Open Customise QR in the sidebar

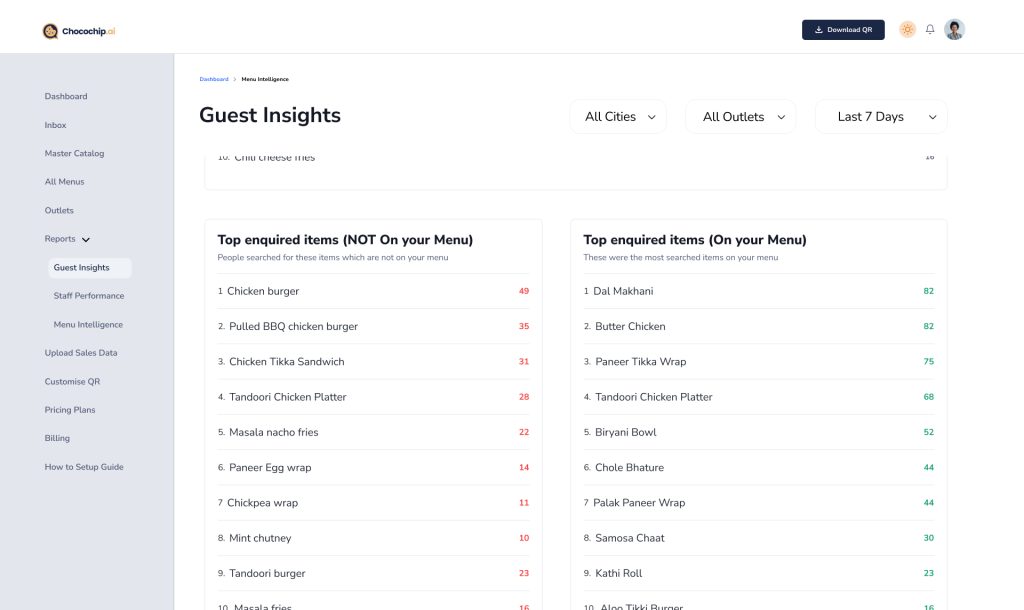point(72,382)
